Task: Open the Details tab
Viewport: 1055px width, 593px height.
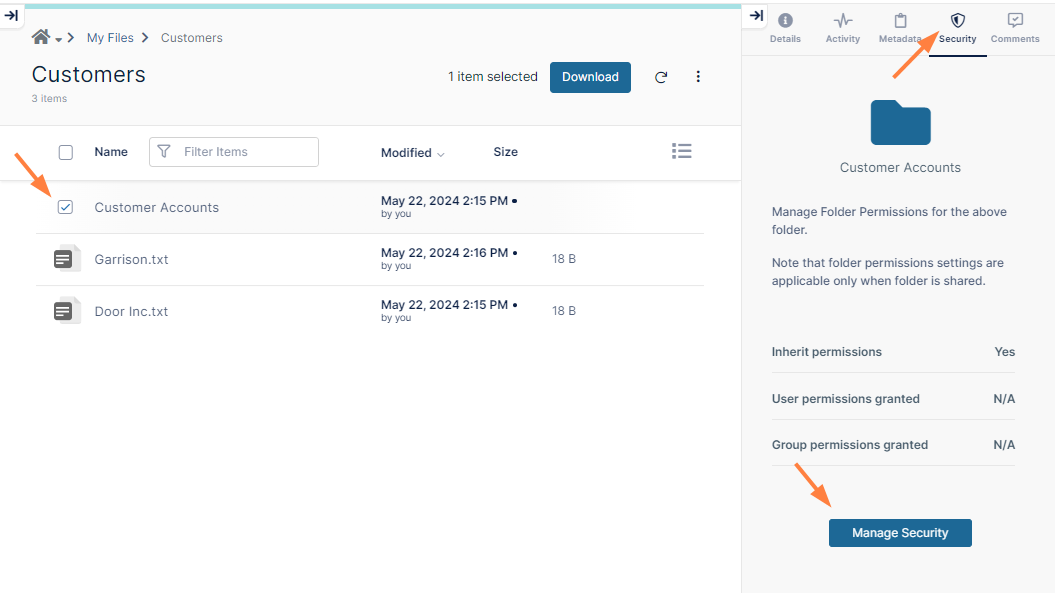Action: click(x=785, y=28)
